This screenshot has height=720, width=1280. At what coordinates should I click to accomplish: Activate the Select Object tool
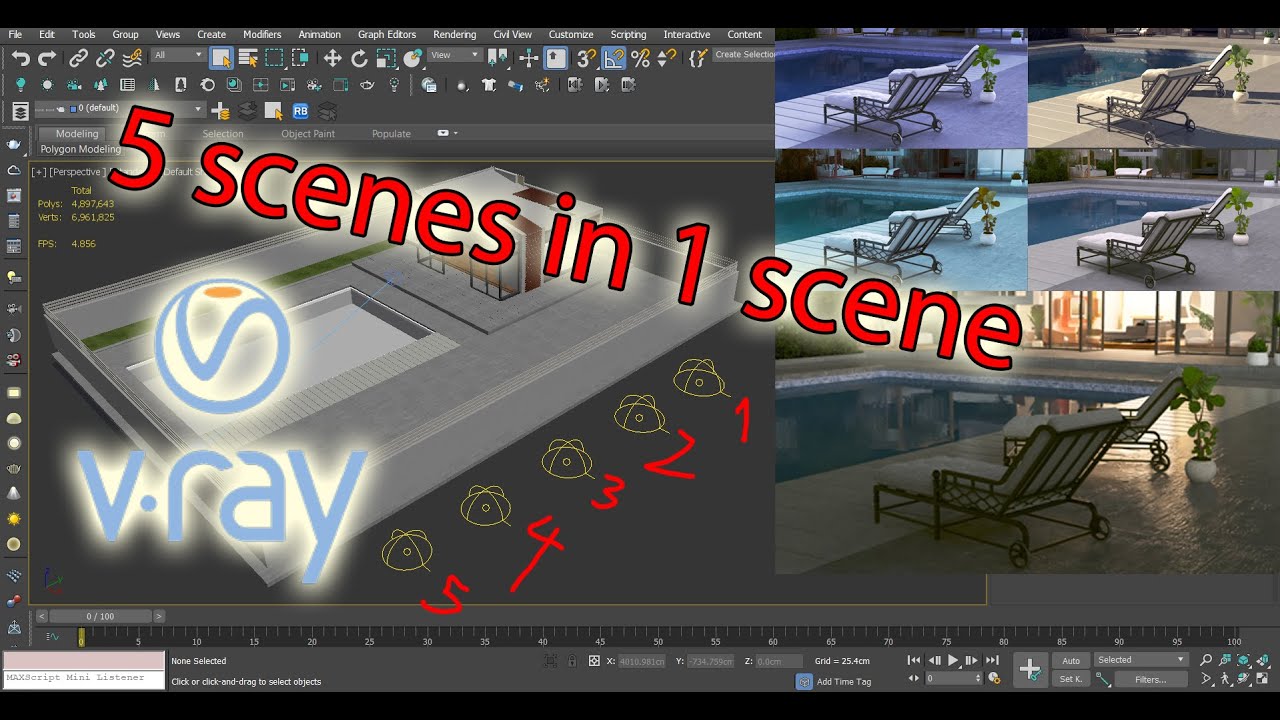221,59
